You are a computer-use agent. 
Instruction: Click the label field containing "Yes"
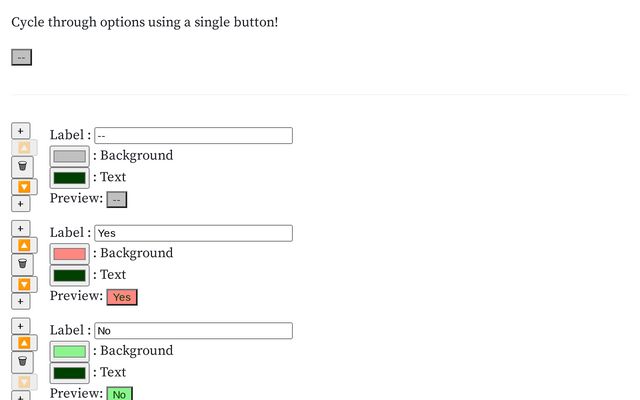[193, 233]
